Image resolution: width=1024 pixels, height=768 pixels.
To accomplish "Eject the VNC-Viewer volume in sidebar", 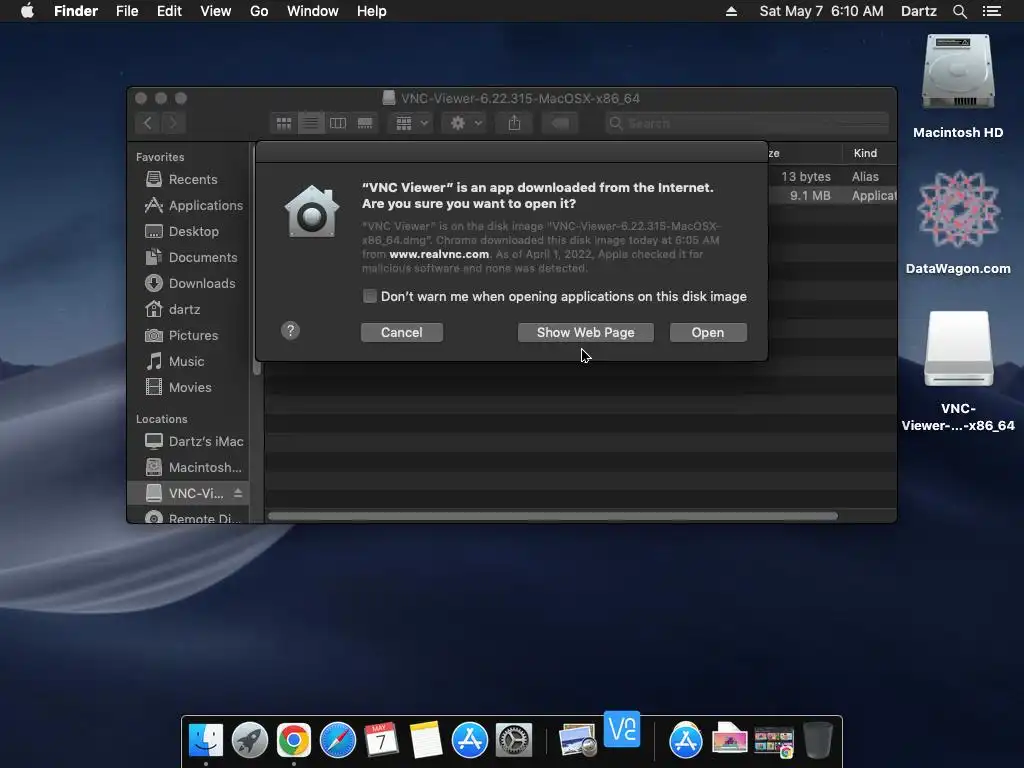I will [238, 493].
